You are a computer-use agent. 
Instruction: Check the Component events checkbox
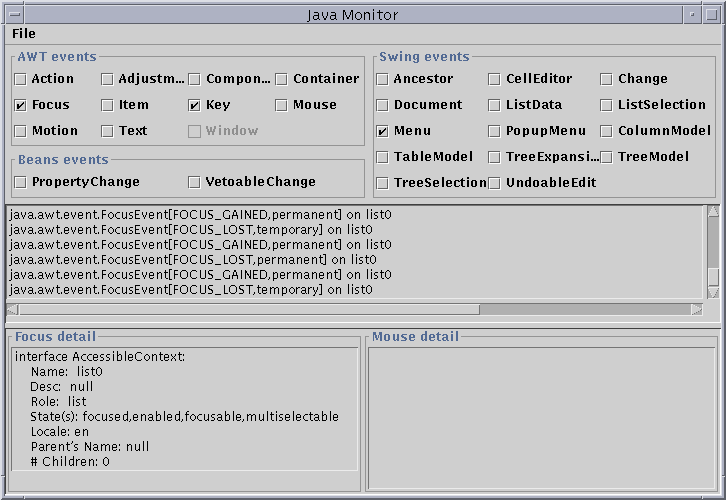(x=194, y=79)
